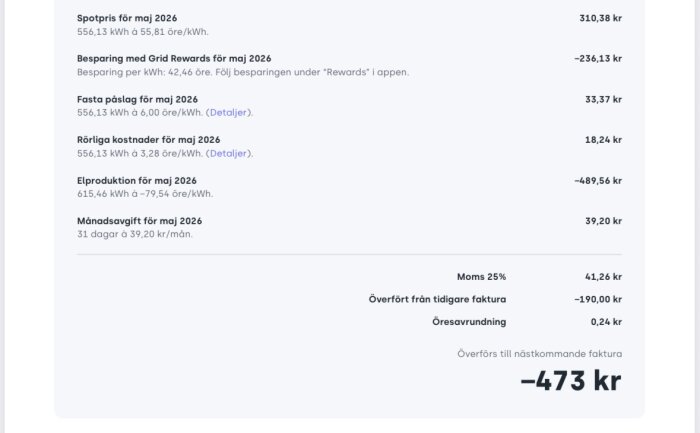The image size is (700, 433).
Task: Click the Fasta påslag för maj 2026 title
Action: [x=137, y=99]
